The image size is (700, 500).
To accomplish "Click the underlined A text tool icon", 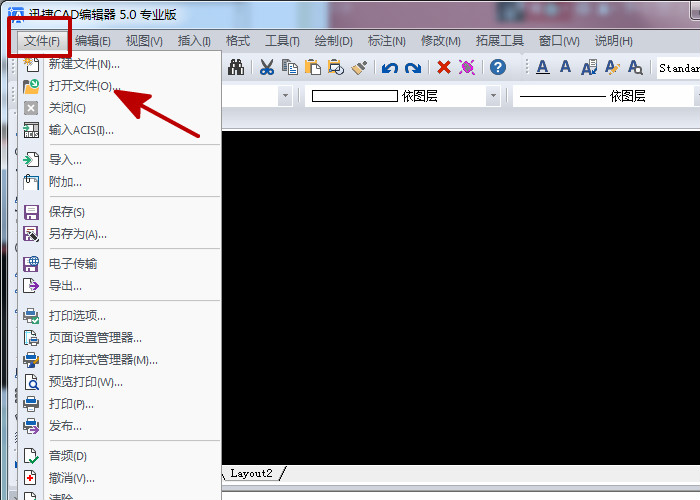I will (x=542, y=68).
